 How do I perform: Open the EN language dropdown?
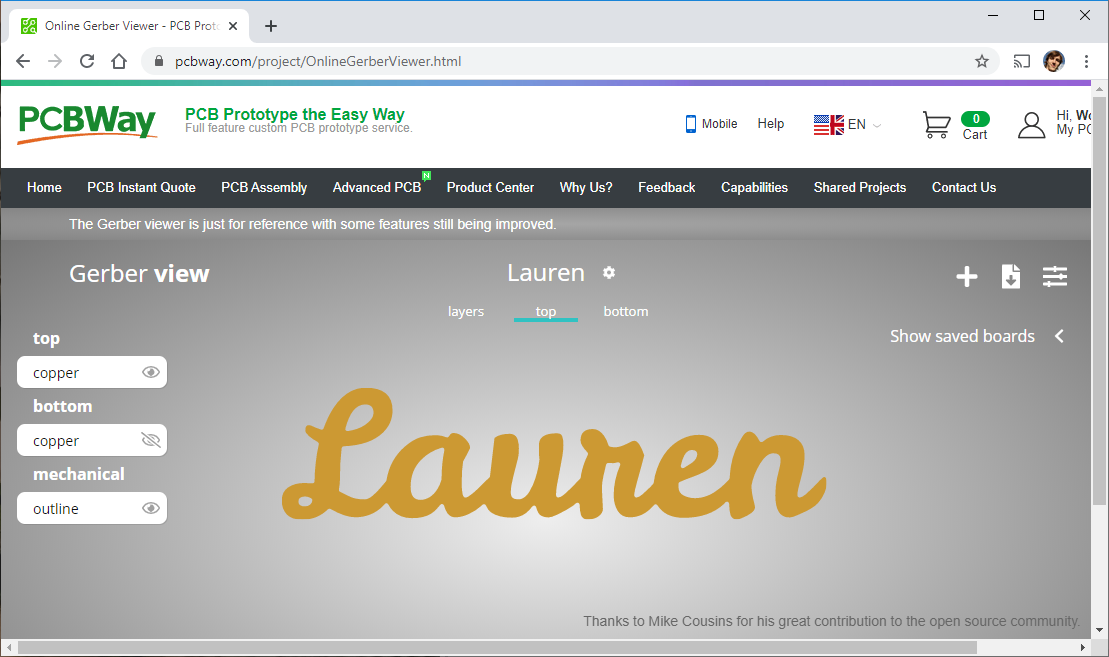coord(847,124)
